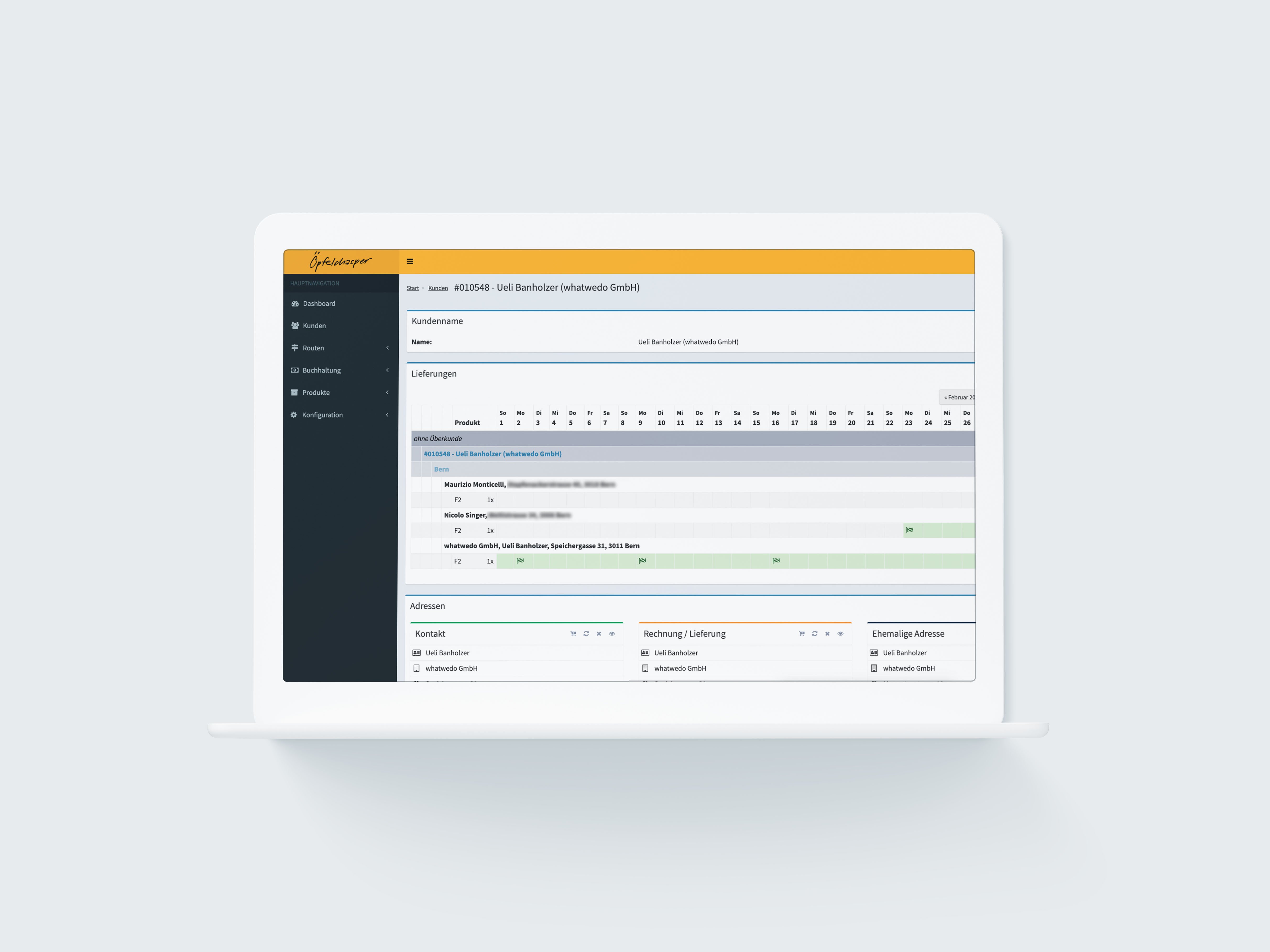Remove the Rechnung / Lieferung address

pyautogui.click(x=827, y=634)
